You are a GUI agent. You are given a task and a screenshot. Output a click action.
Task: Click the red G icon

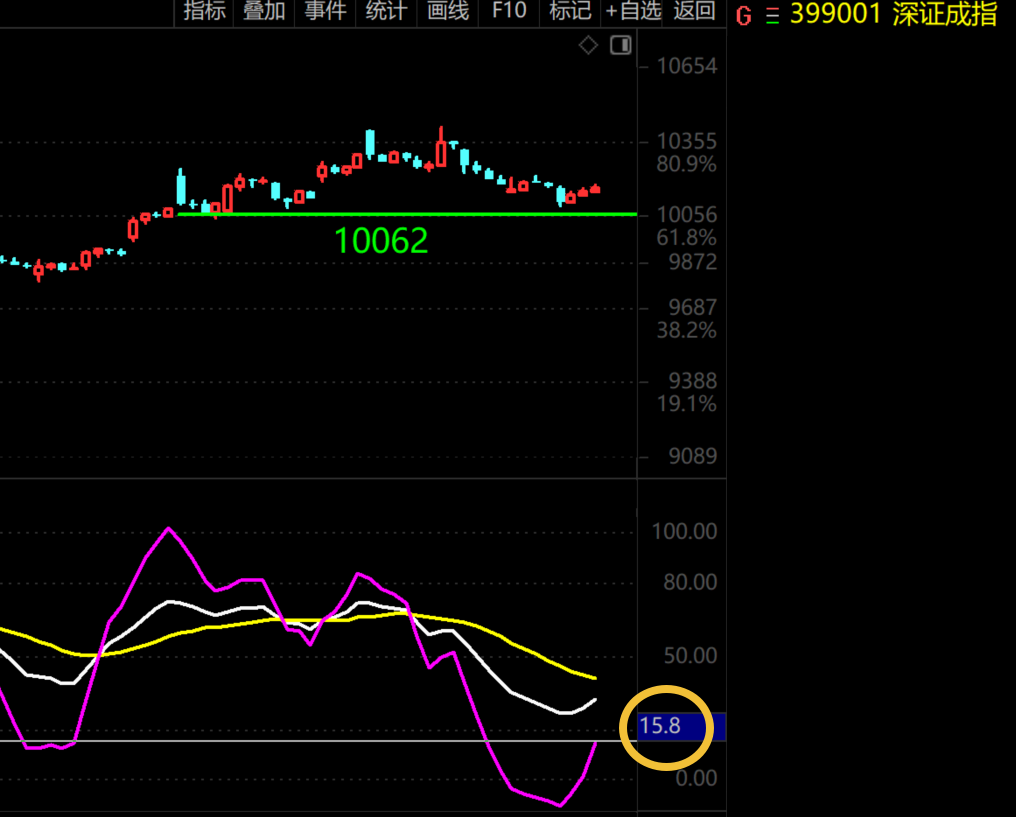(744, 16)
